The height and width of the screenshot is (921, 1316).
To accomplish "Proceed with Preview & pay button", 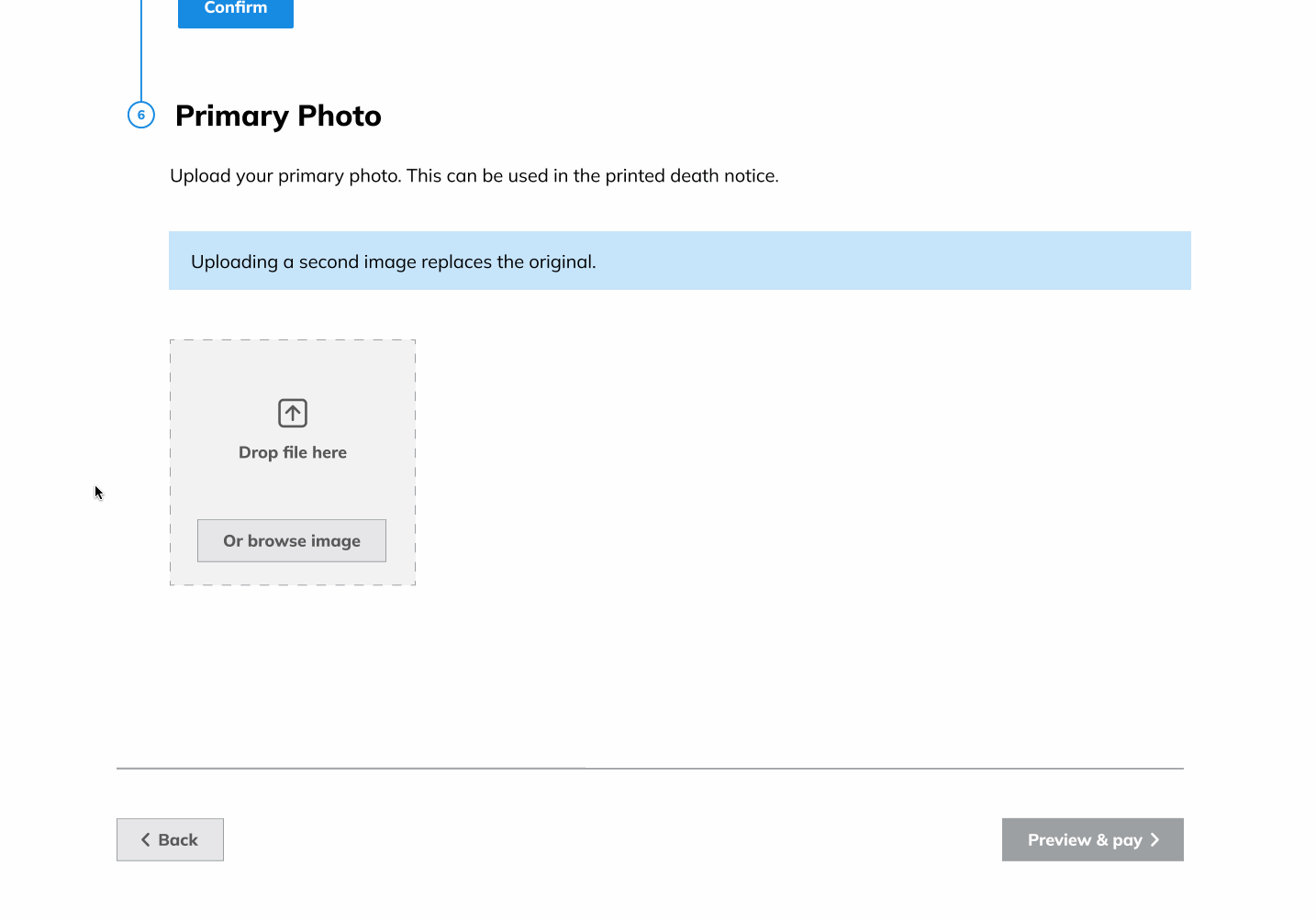I will (x=1092, y=839).
